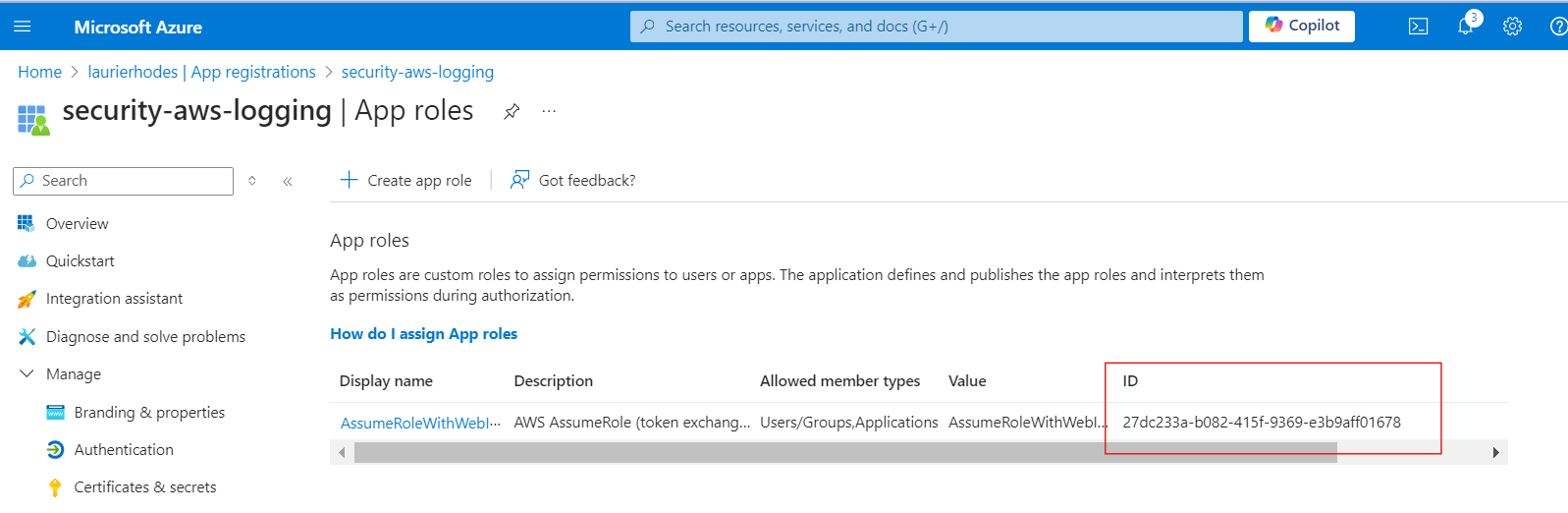The image size is (1568, 513).
Task: Pin the App roles page
Action: 512,111
